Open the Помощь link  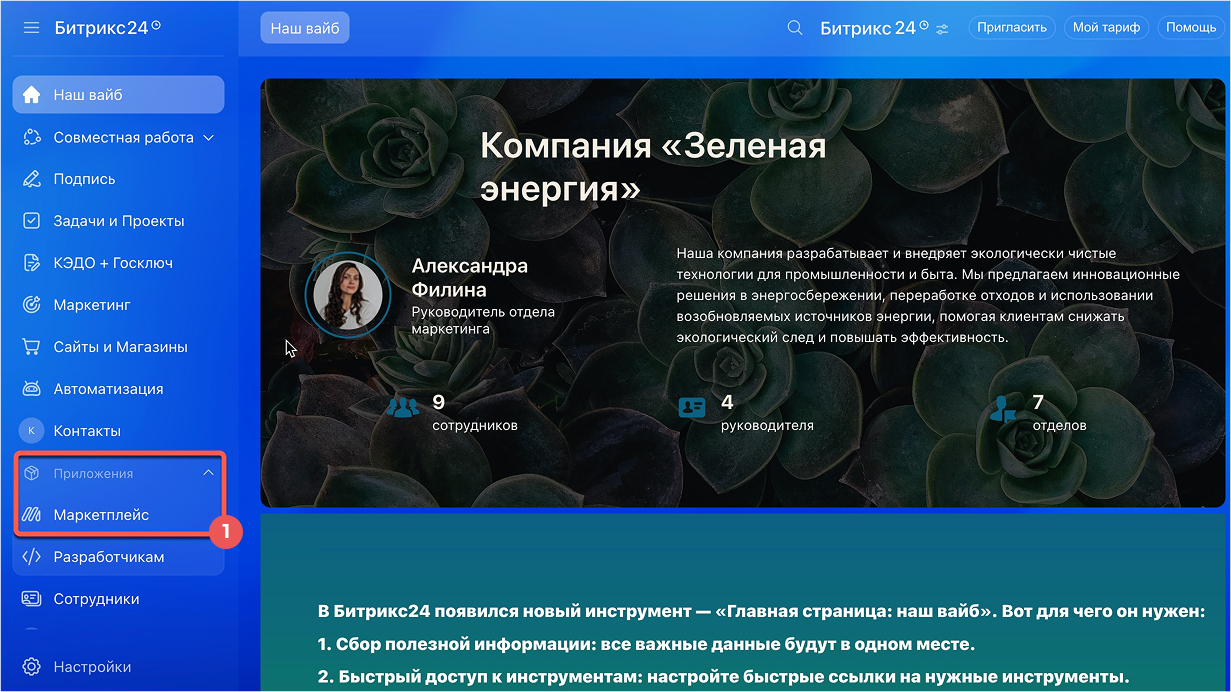pos(1191,27)
